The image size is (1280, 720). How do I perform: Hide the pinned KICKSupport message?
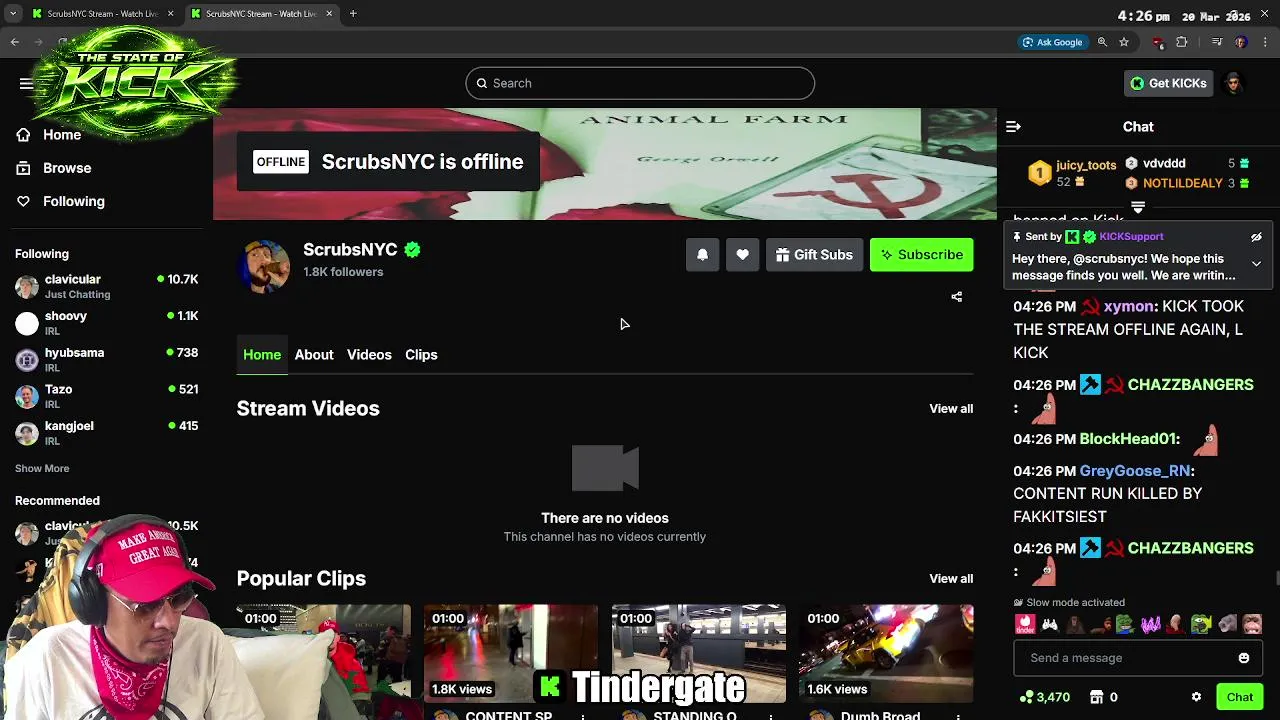click(x=1256, y=237)
